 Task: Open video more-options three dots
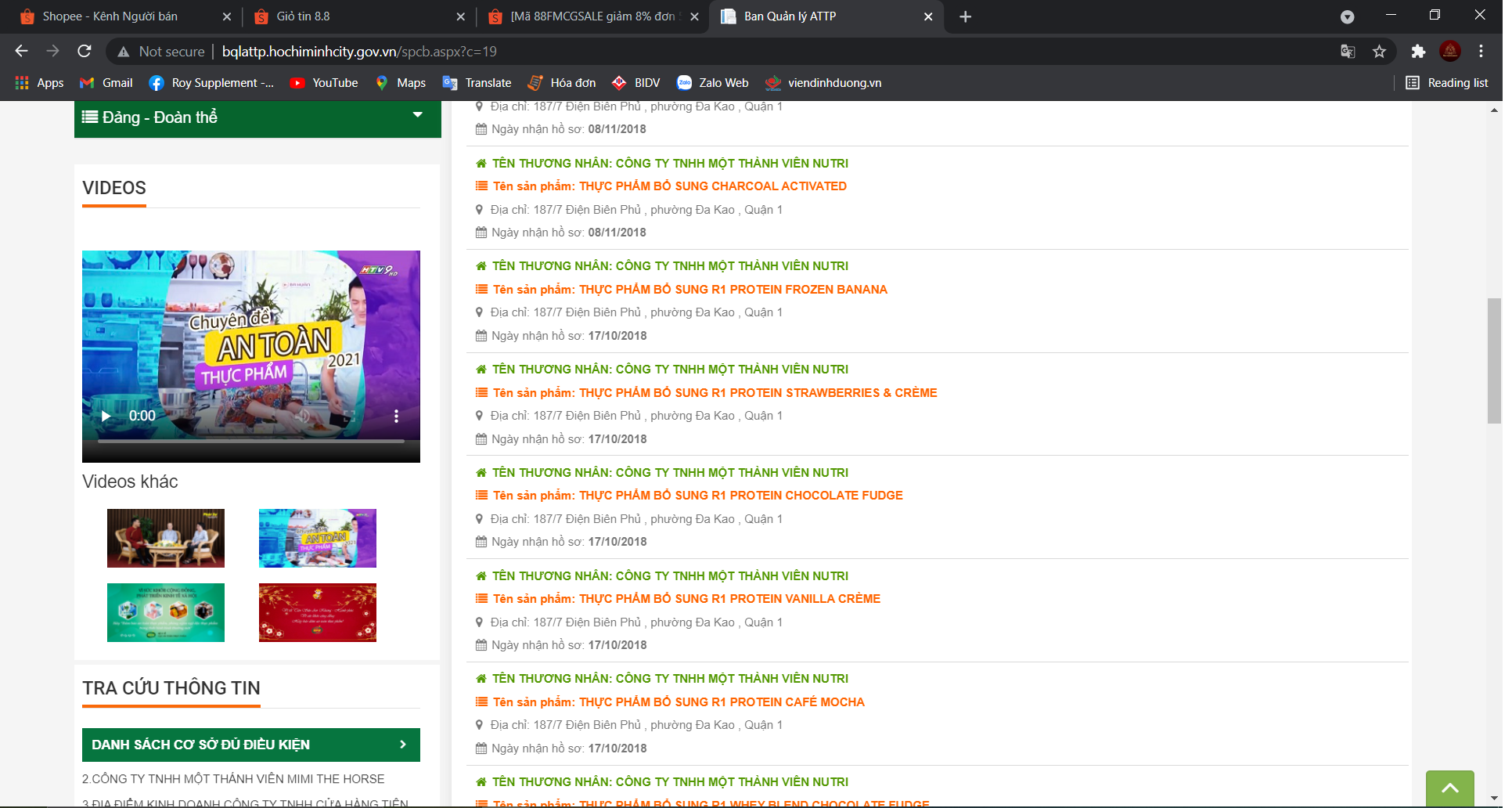(x=396, y=416)
